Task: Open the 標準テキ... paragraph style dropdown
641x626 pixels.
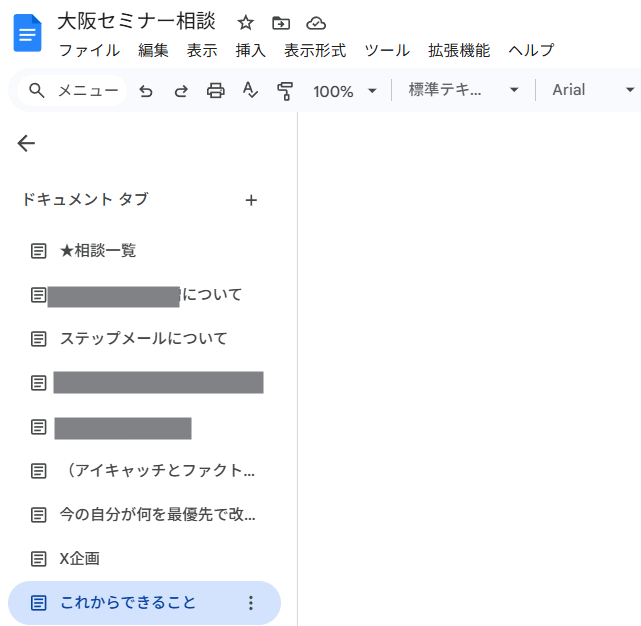Action: pos(464,90)
